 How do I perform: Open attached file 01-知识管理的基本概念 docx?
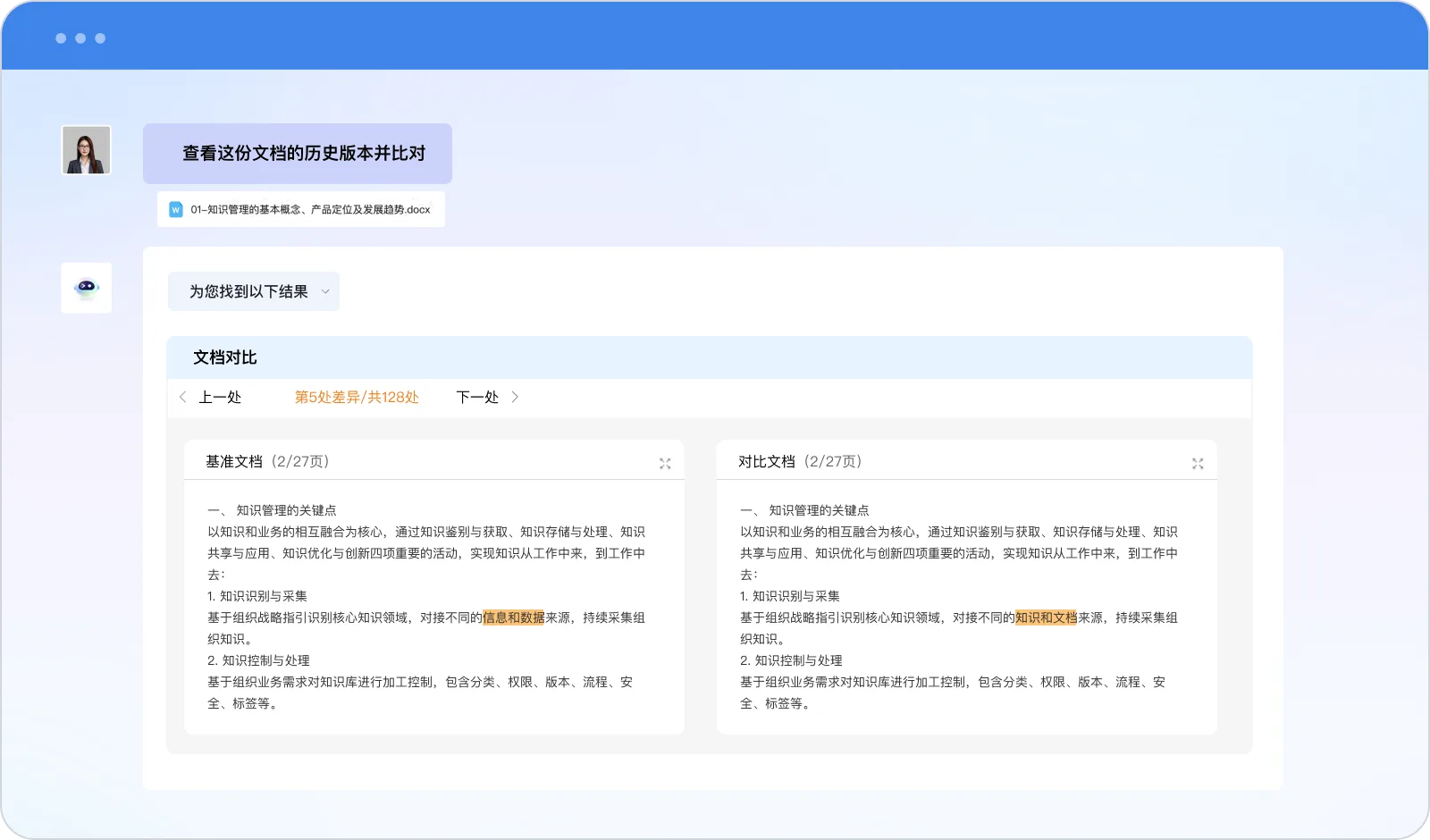pyautogui.click(x=301, y=209)
